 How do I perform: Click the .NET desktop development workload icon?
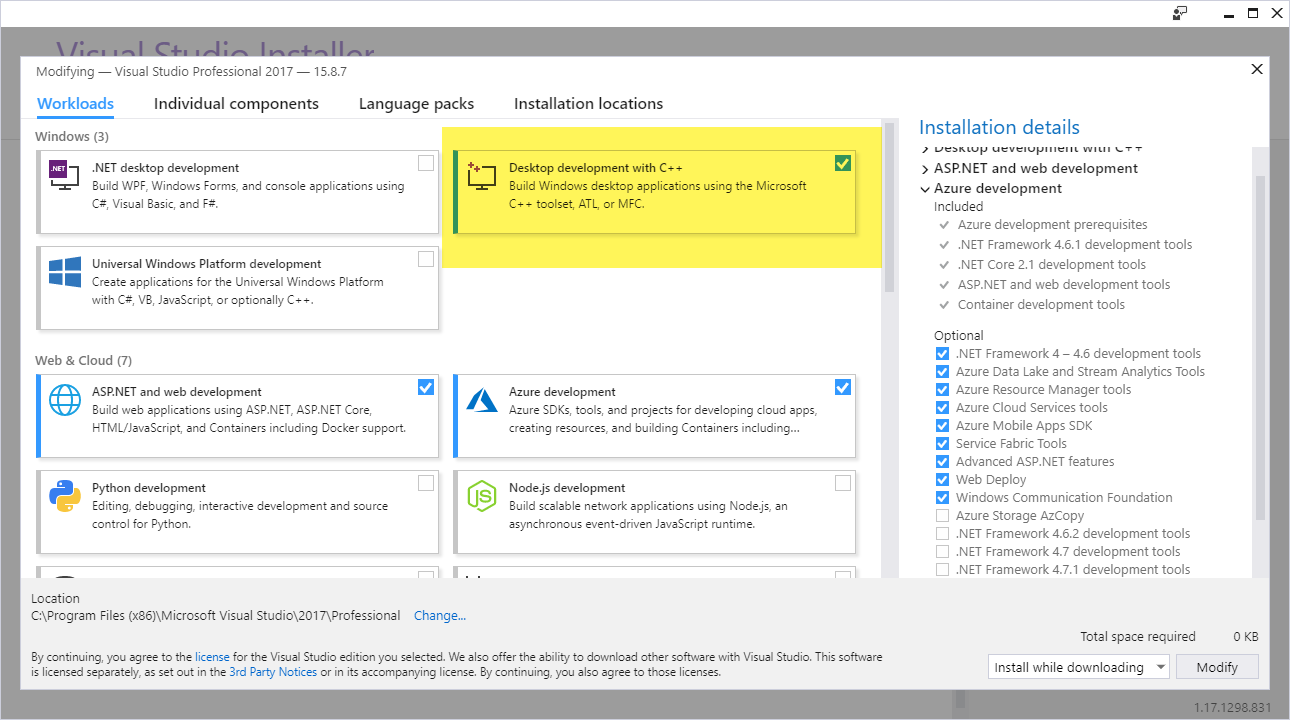pyautogui.click(x=64, y=176)
